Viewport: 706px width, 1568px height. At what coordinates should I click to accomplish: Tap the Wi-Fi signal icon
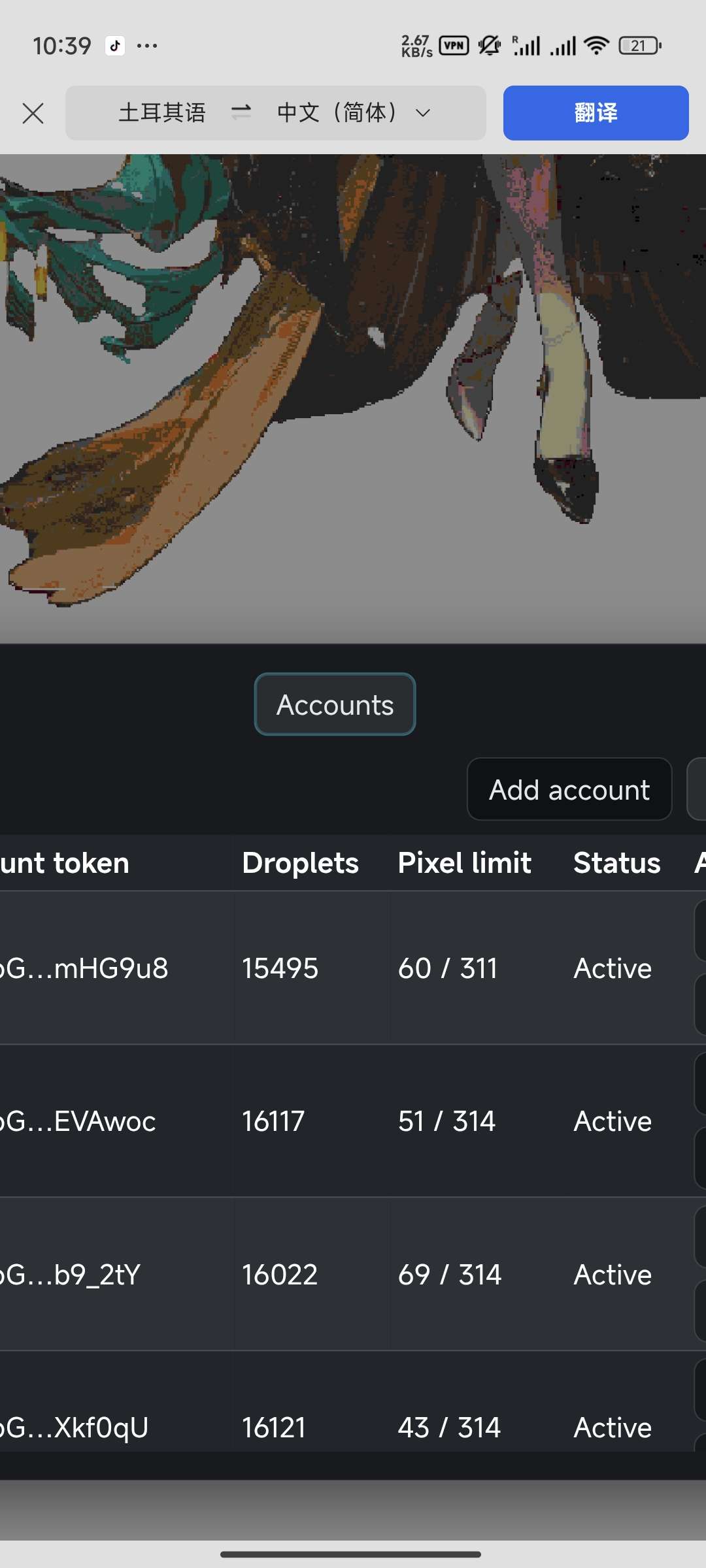596,45
